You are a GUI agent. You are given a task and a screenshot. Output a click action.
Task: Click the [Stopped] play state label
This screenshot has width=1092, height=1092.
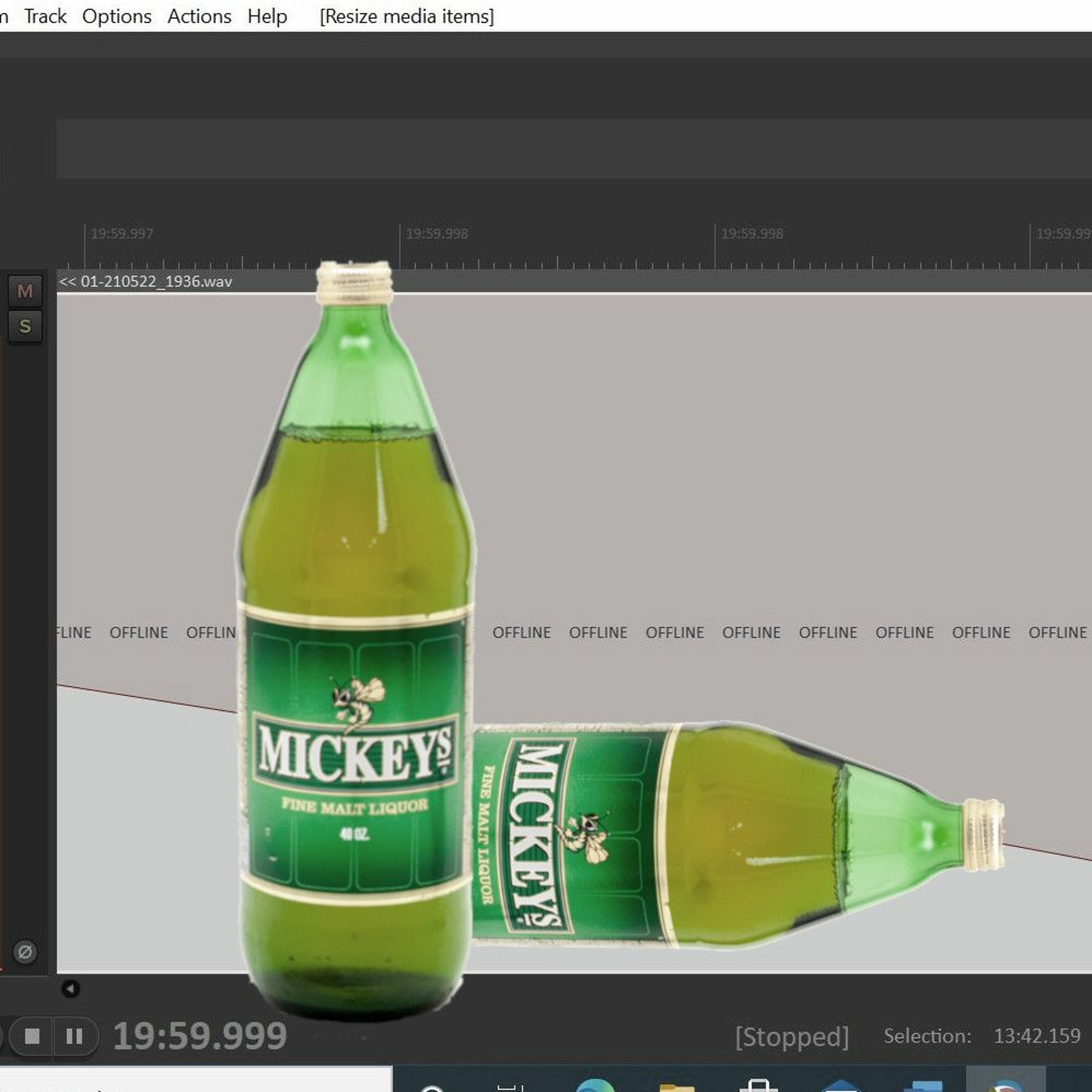tap(792, 1037)
